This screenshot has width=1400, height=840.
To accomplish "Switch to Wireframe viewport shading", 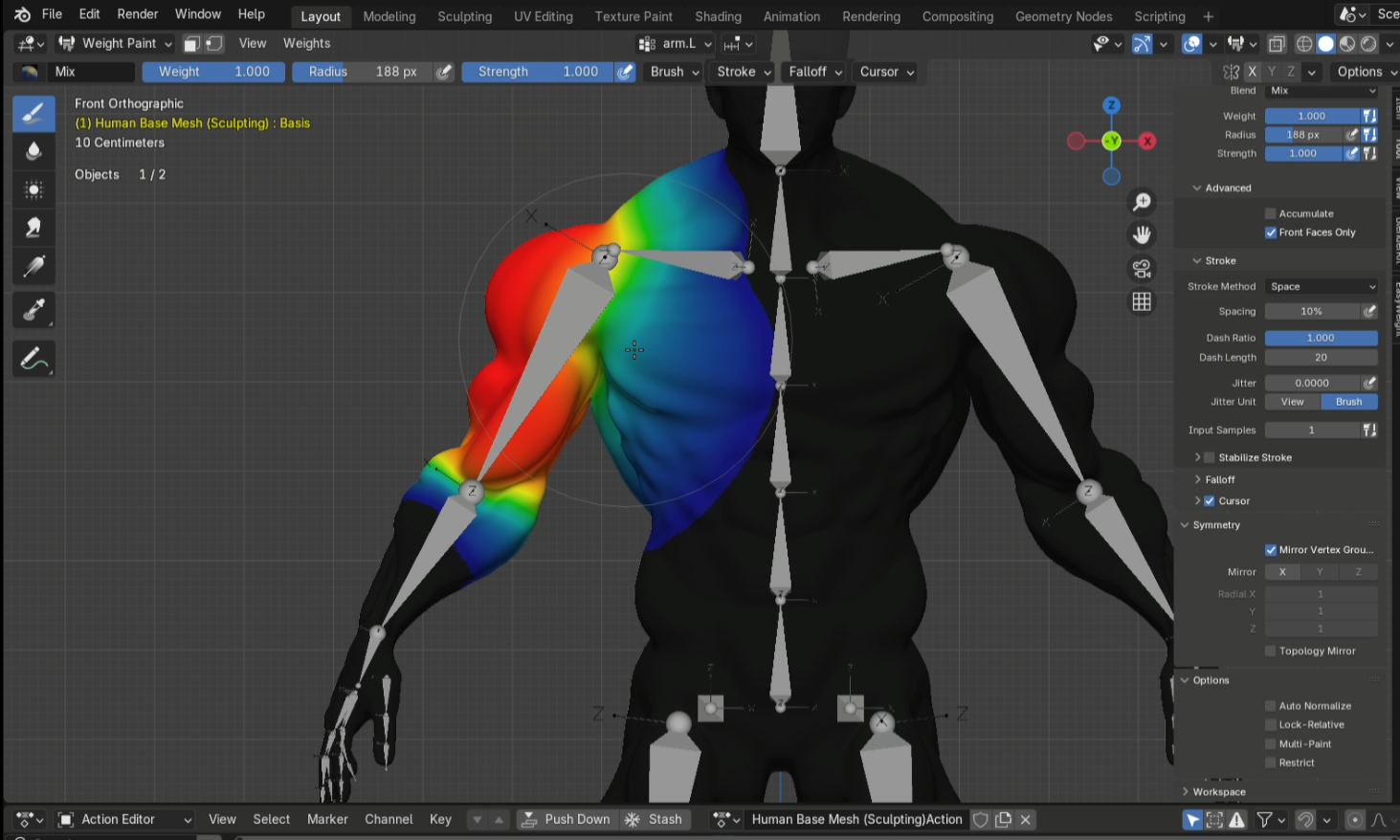I will coord(1304,44).
